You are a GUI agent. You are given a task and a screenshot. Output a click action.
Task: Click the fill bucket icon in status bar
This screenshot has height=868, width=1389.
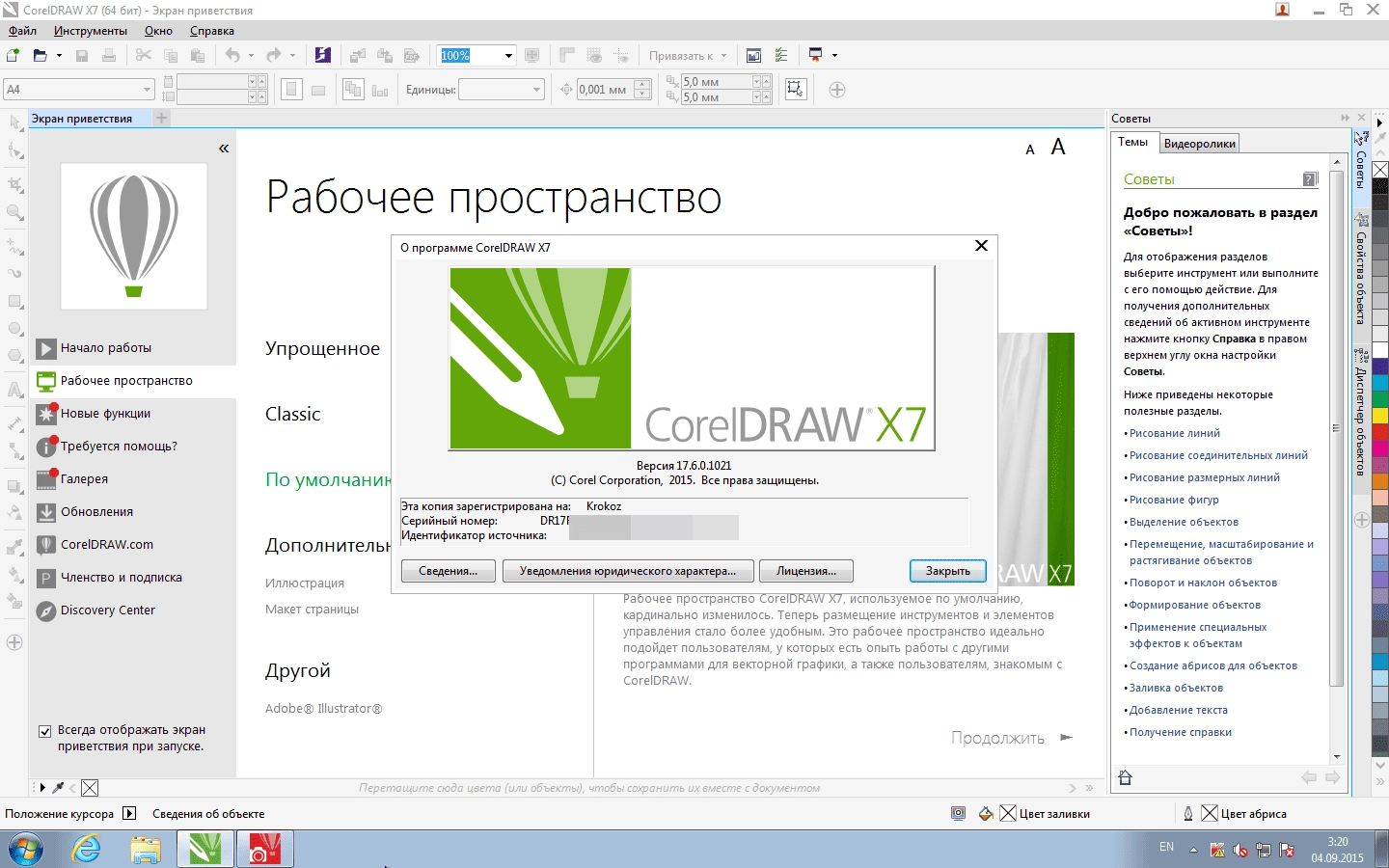[986, 814]
